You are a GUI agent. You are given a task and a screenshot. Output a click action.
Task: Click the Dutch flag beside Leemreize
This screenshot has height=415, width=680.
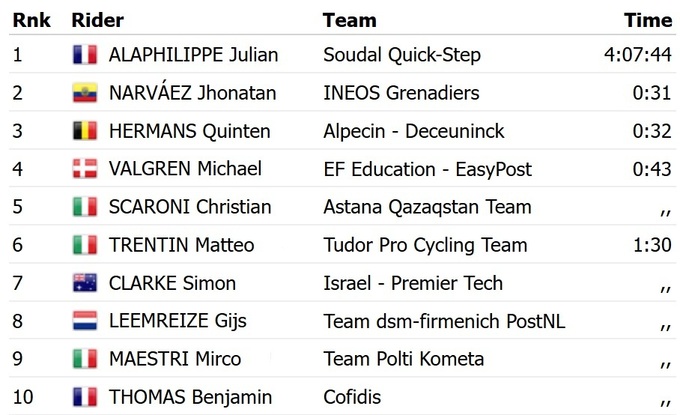pyautogui.click(x=85, y=321)
